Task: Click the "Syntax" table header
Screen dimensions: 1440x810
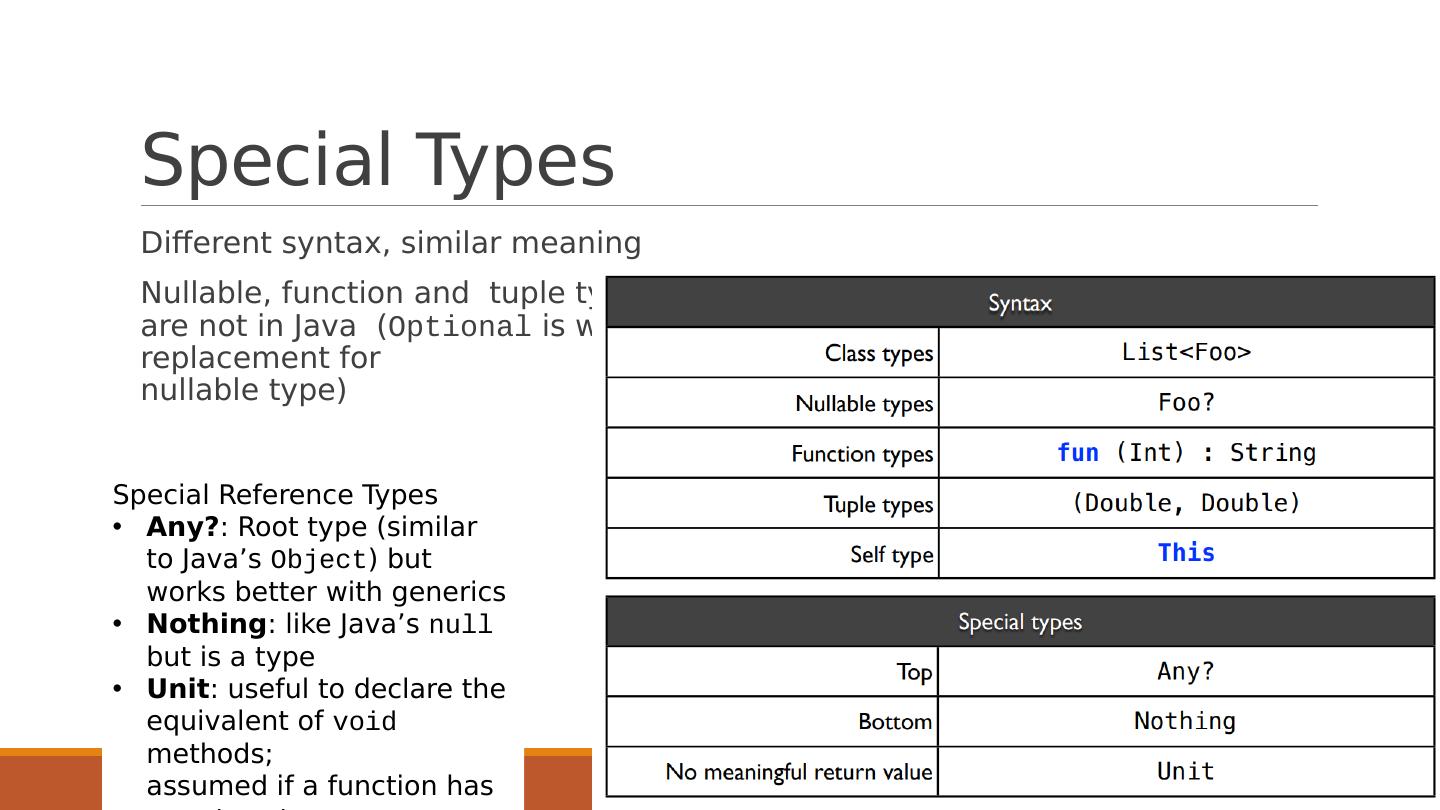Action: coord(1019,303)
